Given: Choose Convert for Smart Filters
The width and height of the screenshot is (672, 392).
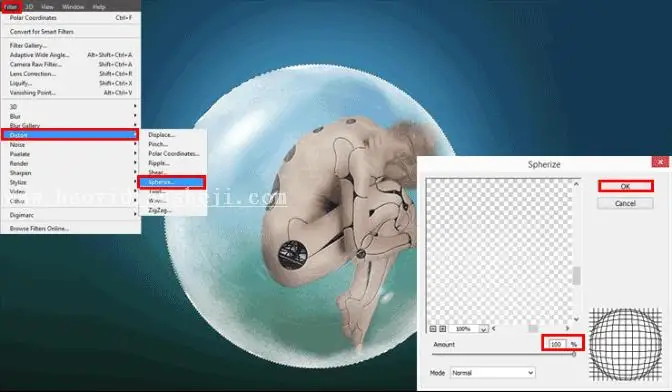Looking at the screenshot, I should point(71,32).
